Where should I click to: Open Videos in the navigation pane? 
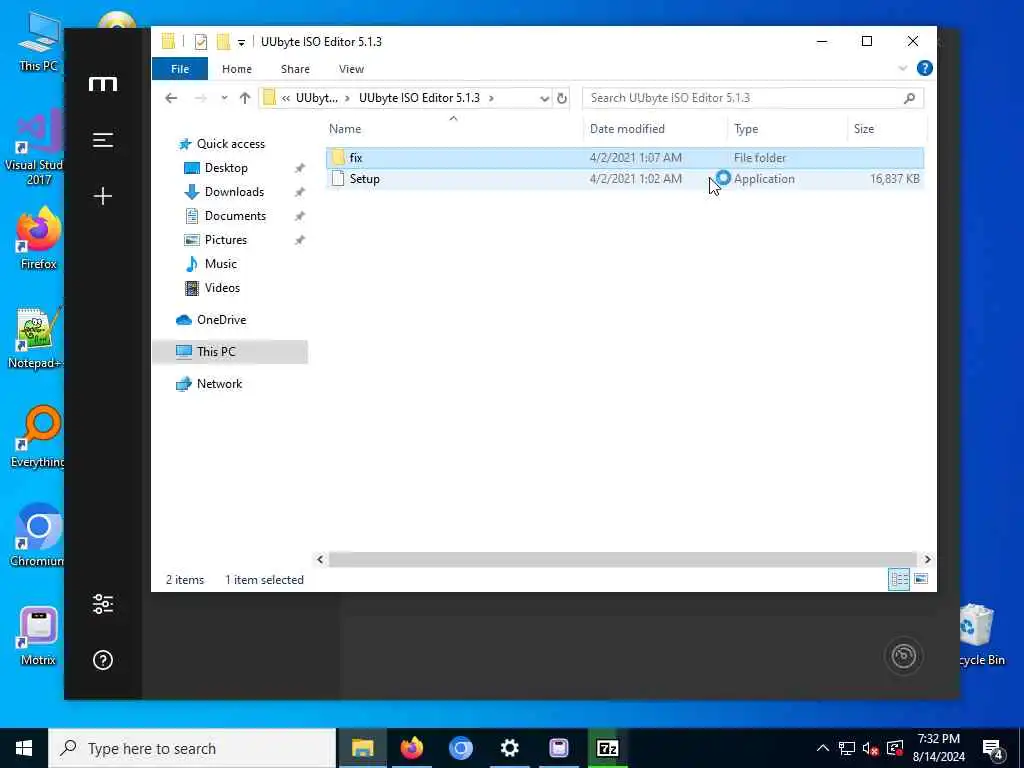222,288
